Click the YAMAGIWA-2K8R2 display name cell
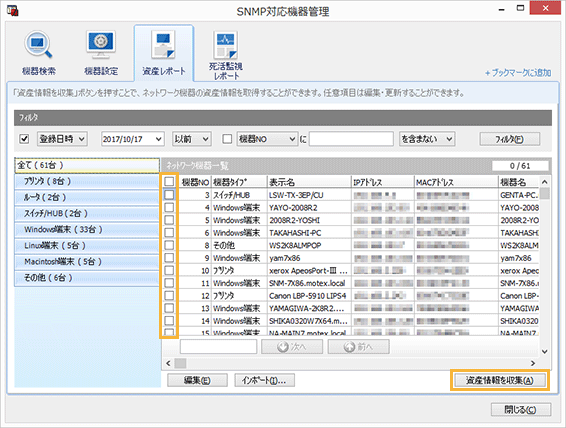The height and width of the screenshot is (428, 566). 309,308
